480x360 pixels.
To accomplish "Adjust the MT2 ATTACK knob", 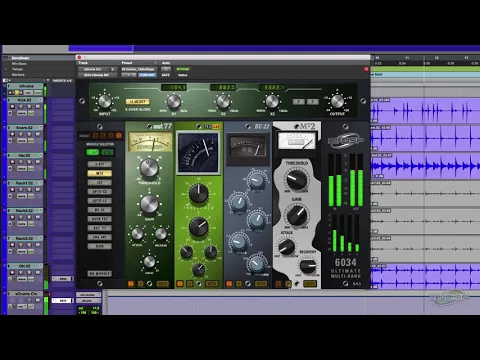I will 286,247.
